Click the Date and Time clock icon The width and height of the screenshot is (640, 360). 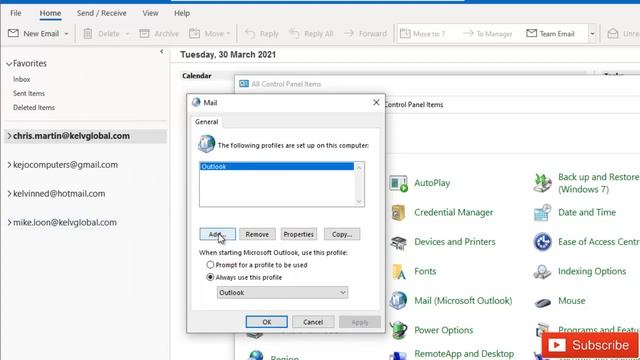[x=542, y=213]
